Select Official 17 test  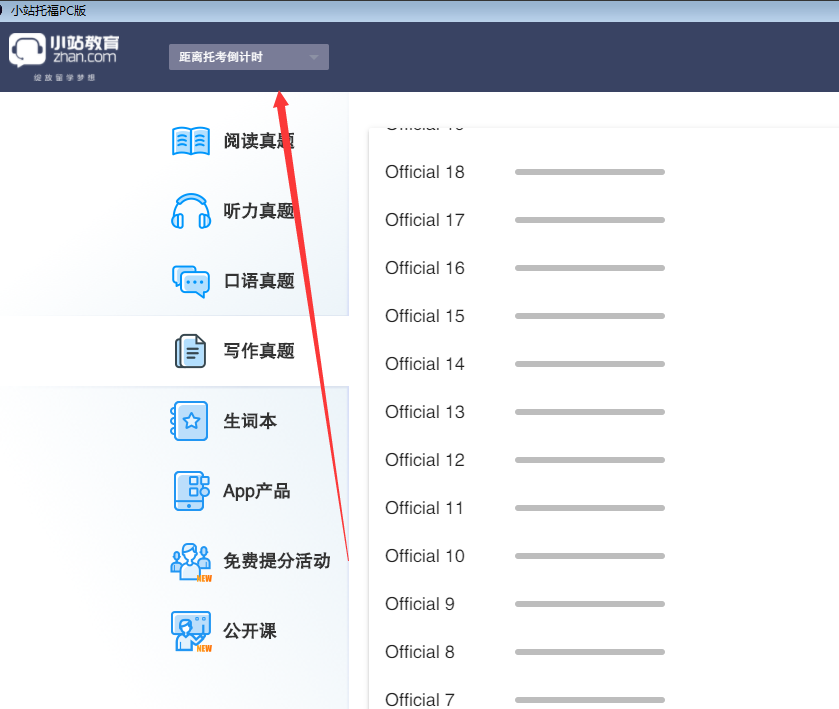(425, 220)
